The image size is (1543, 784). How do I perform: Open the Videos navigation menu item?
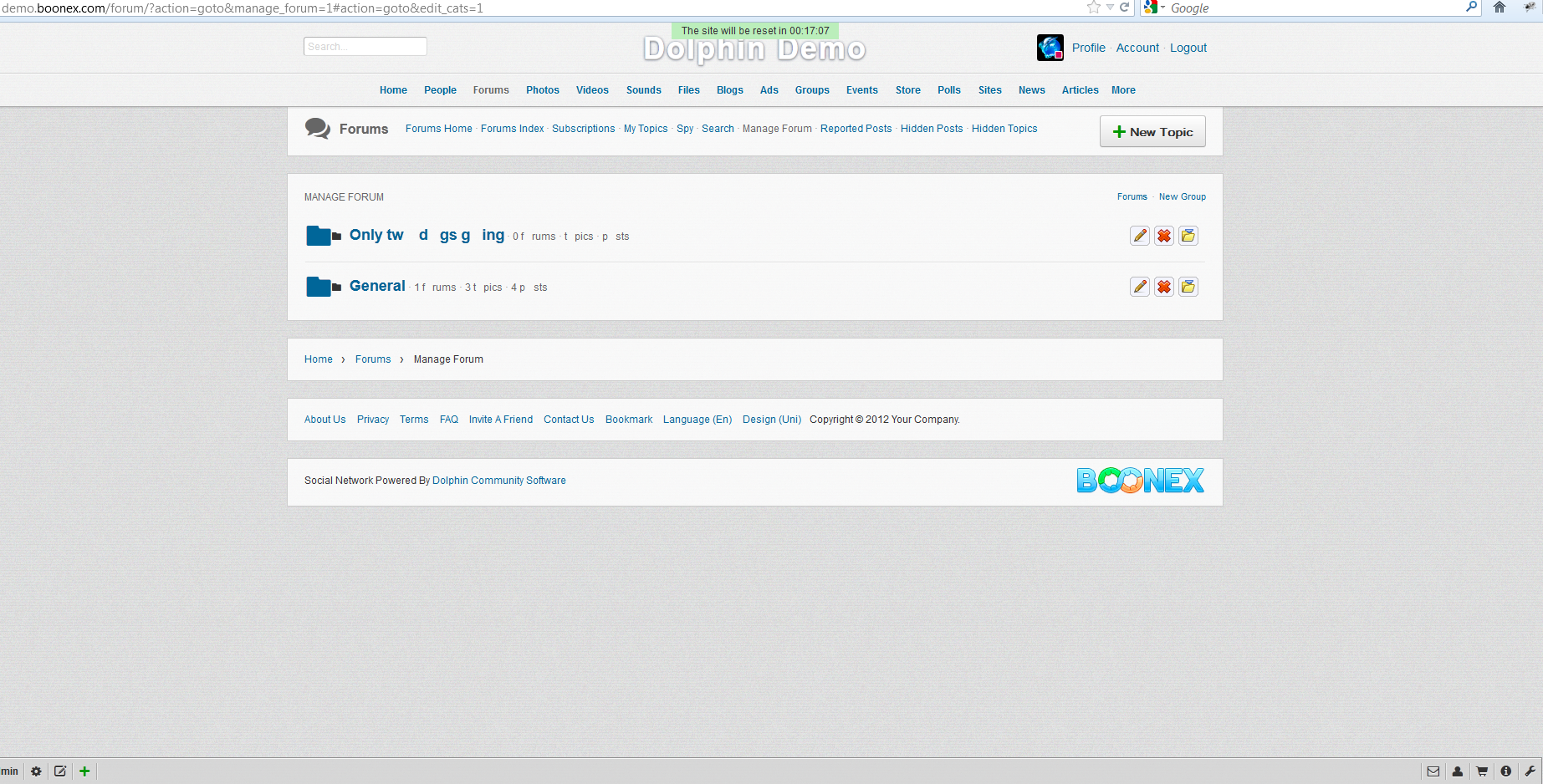(592, 90)
